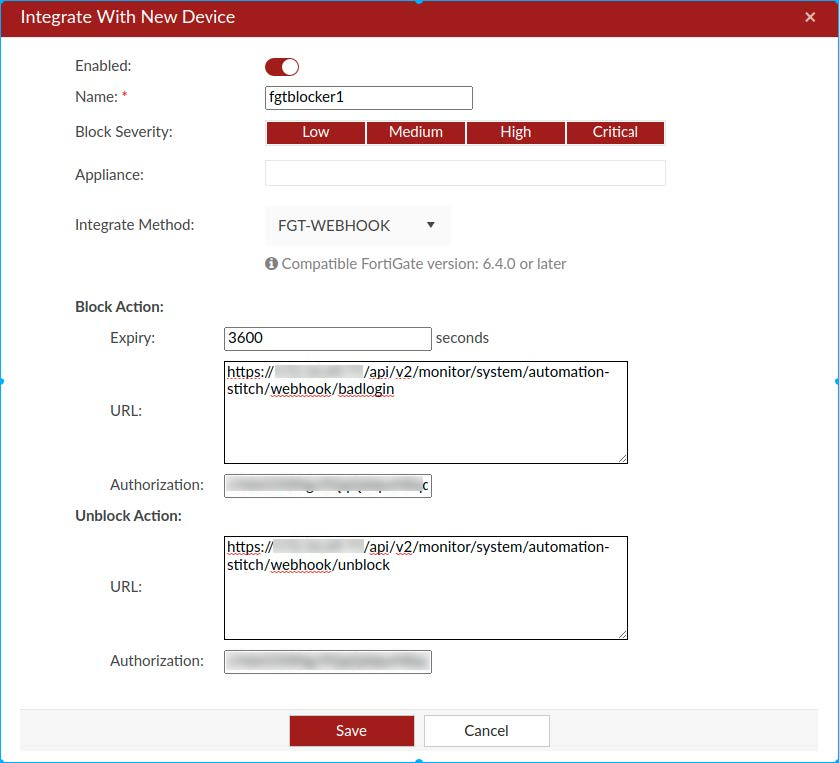
Task: Expand the FGT-WEBHOOK method list
Action: 357,225
